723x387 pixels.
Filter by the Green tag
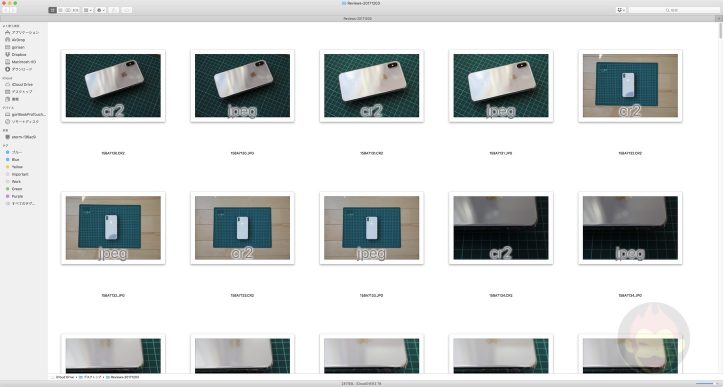[13, 189]
